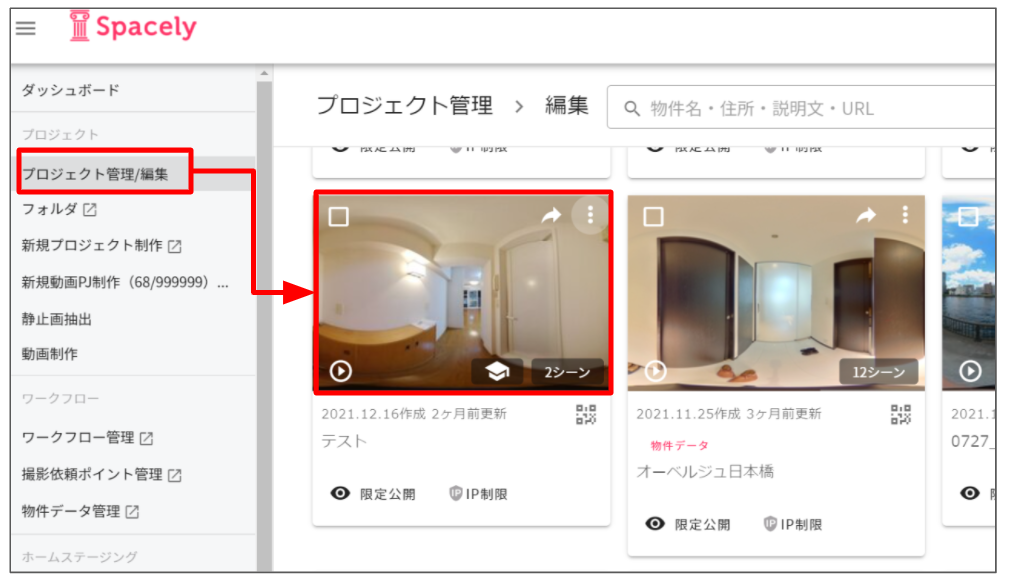Toggle visibility eye on the 0727 card
This screenshot has height=582, width=1011.
click(x=970, y=494)
